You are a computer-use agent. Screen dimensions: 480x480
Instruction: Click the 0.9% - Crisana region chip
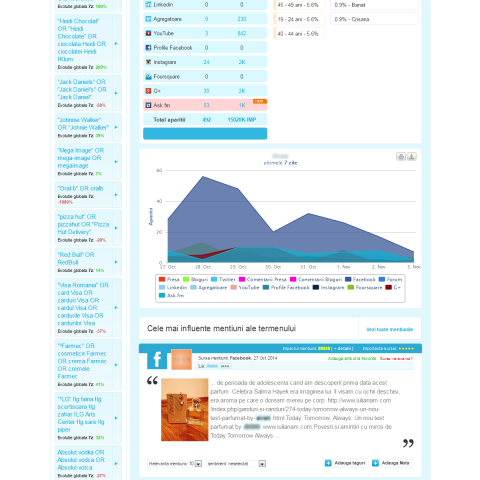click(374, 19)
